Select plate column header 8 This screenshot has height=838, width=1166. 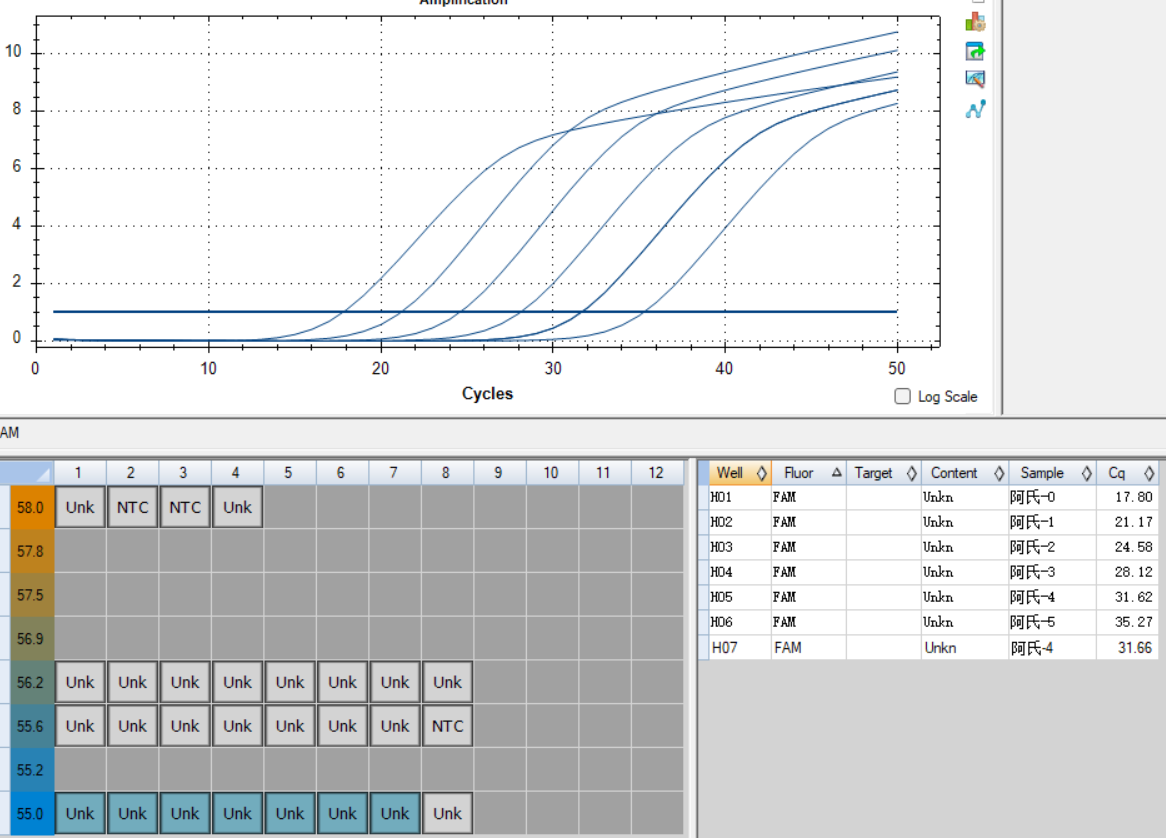point(446,473)
